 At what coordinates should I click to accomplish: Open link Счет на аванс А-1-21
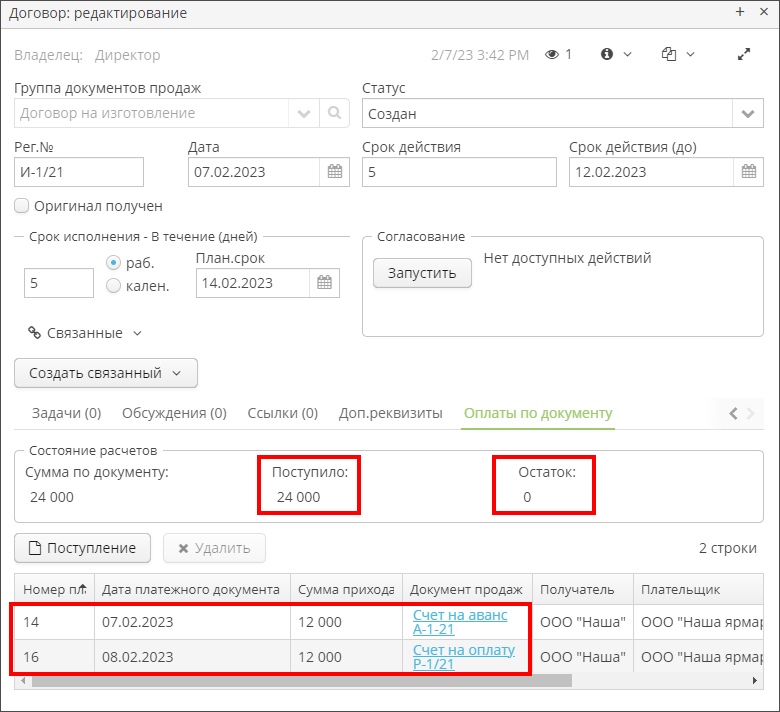pyautogui.click(x=460, y=622)
